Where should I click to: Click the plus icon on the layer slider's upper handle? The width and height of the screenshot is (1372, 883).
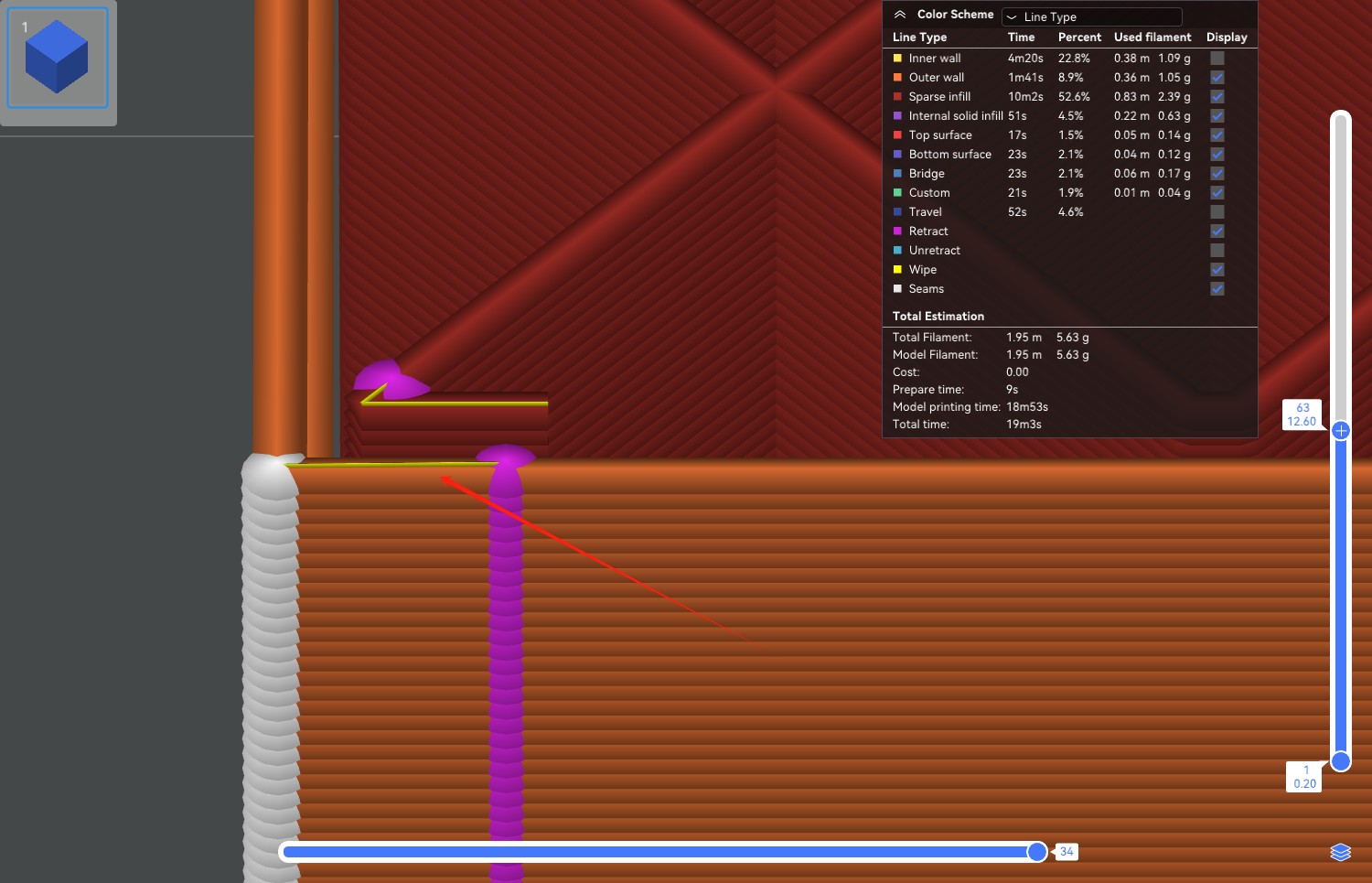point(1341,430)
